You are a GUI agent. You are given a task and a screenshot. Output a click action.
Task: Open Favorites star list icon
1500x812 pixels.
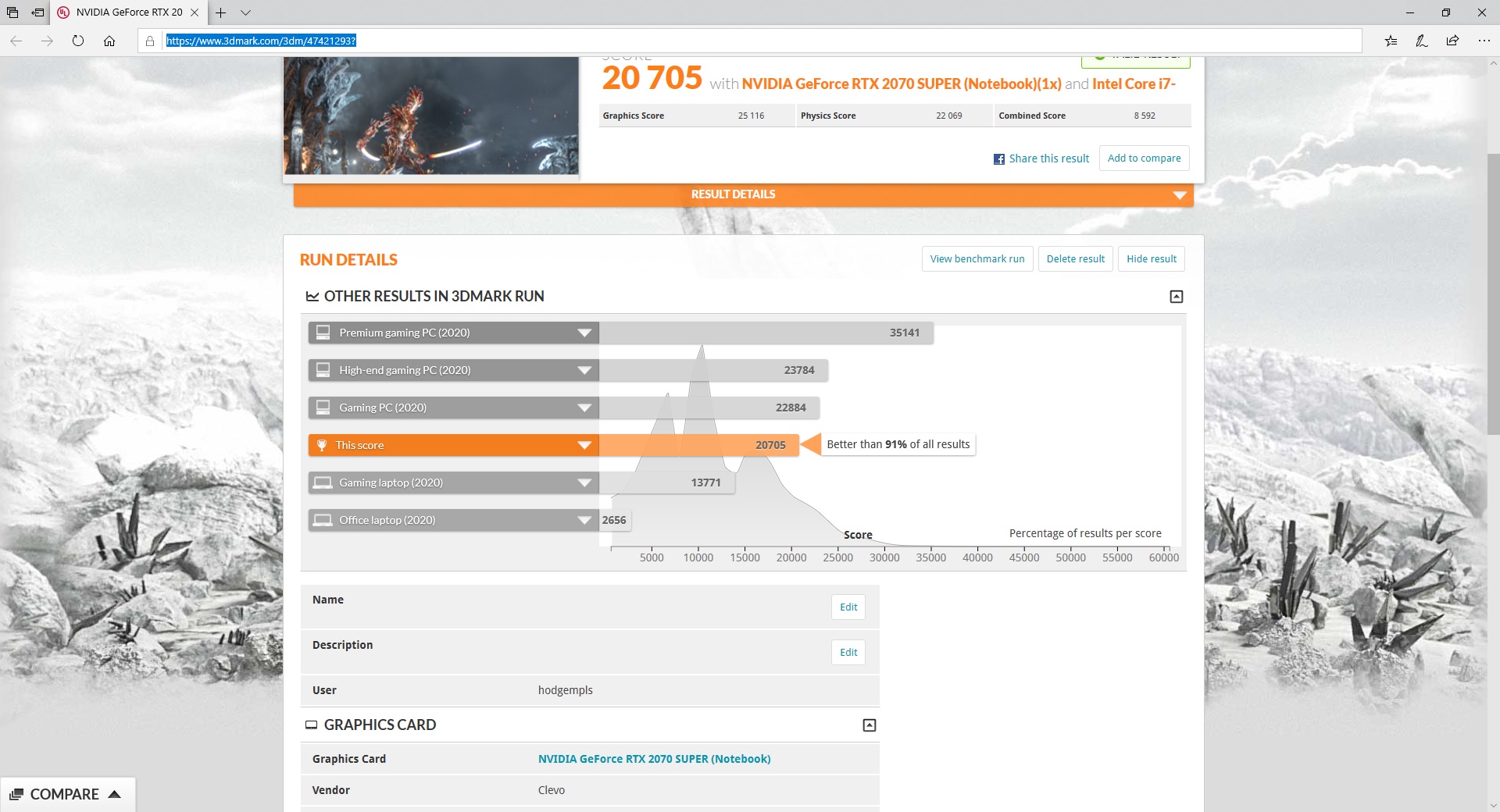[x=1391, y=41]
